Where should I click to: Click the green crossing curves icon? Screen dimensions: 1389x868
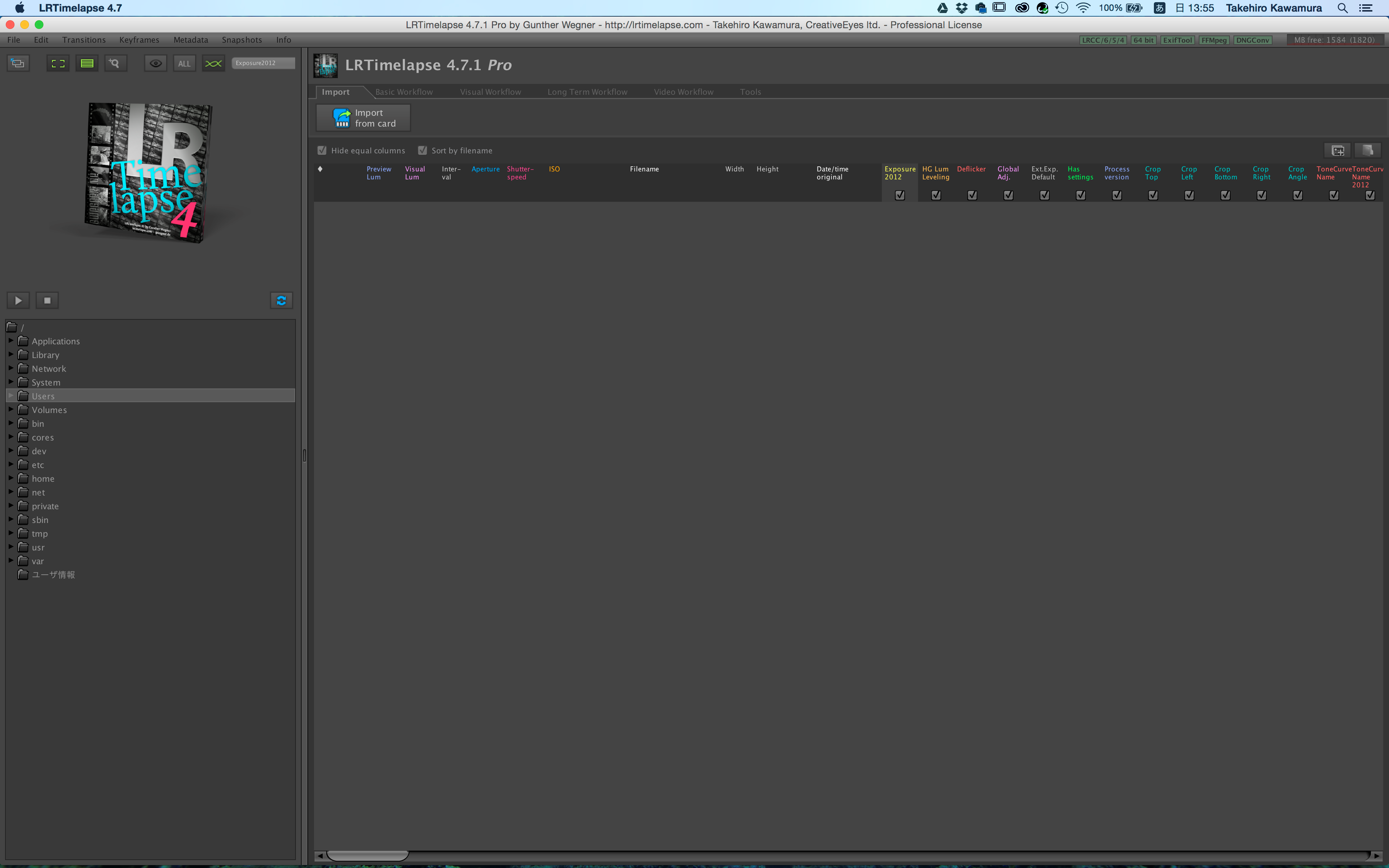(213, 63)
